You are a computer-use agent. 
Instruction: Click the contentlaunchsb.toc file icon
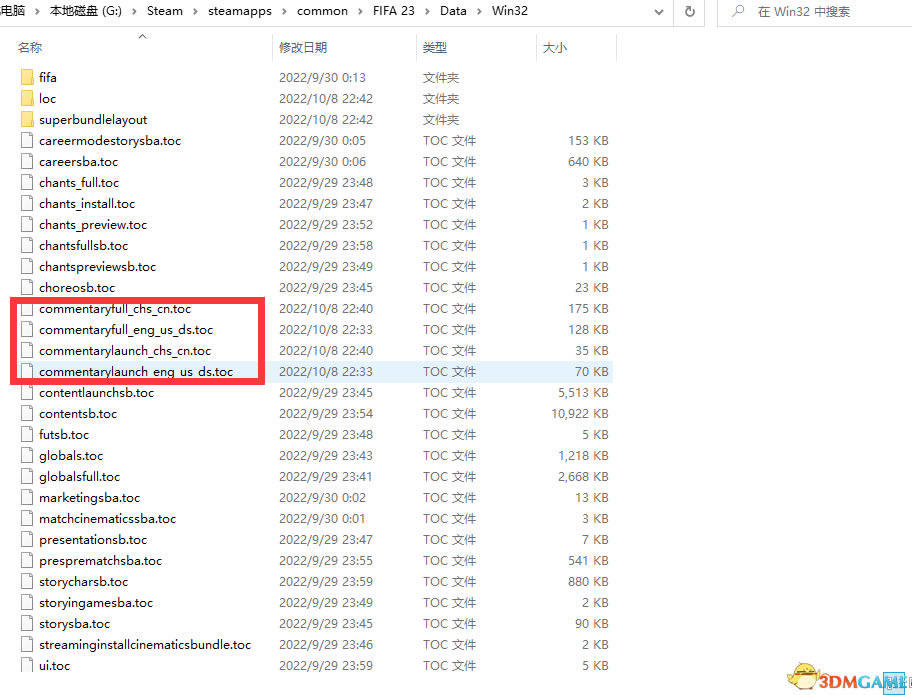(x=27, y=392)
